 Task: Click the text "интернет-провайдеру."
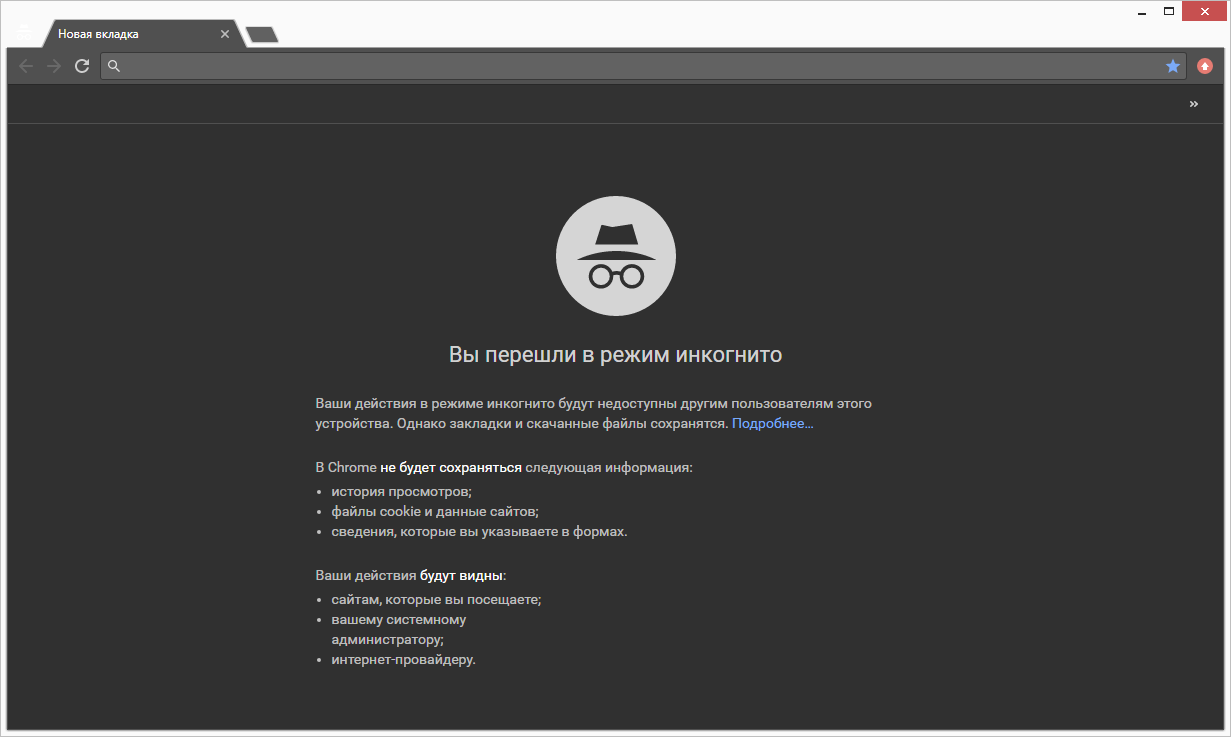(x=403, y=660)
